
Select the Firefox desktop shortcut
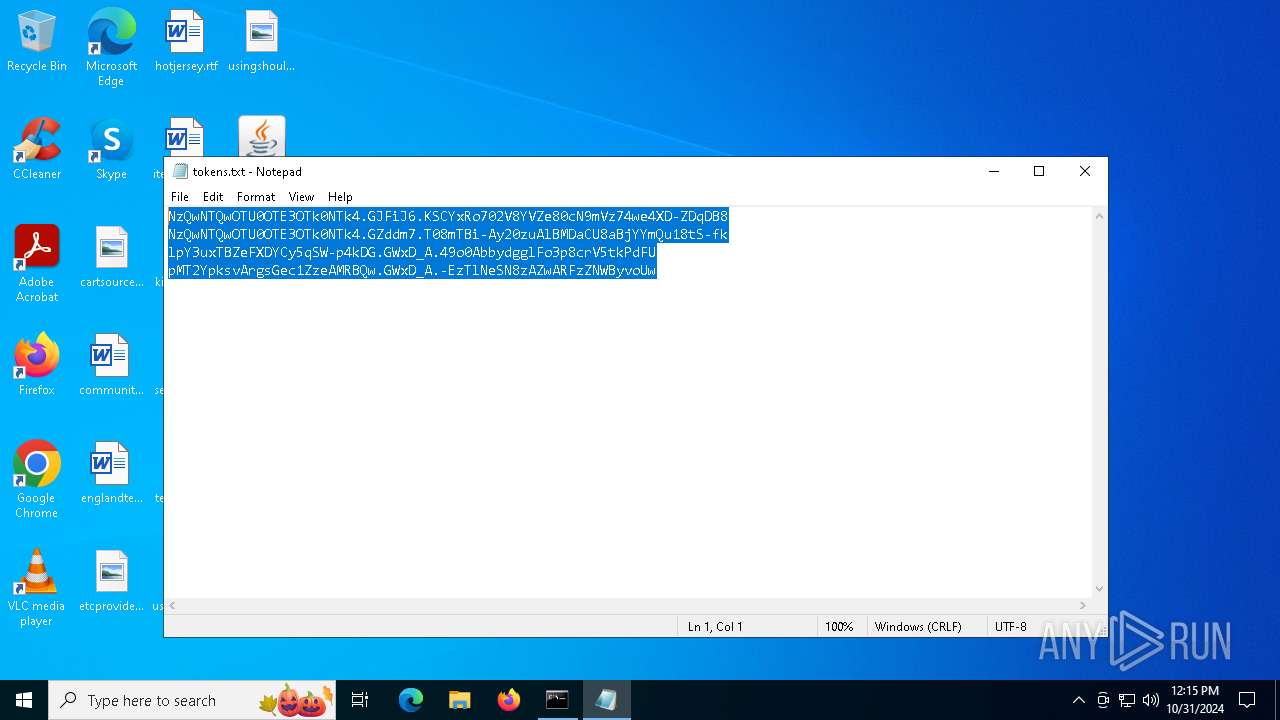(37, 366)
